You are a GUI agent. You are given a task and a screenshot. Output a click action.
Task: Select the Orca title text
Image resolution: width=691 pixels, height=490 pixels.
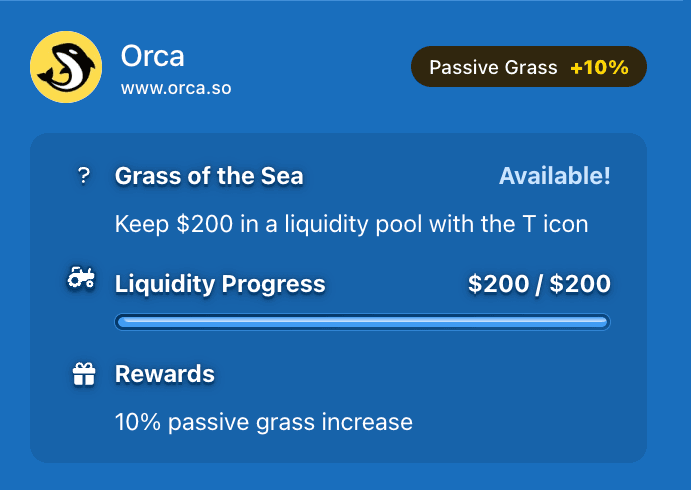[152, 56]
